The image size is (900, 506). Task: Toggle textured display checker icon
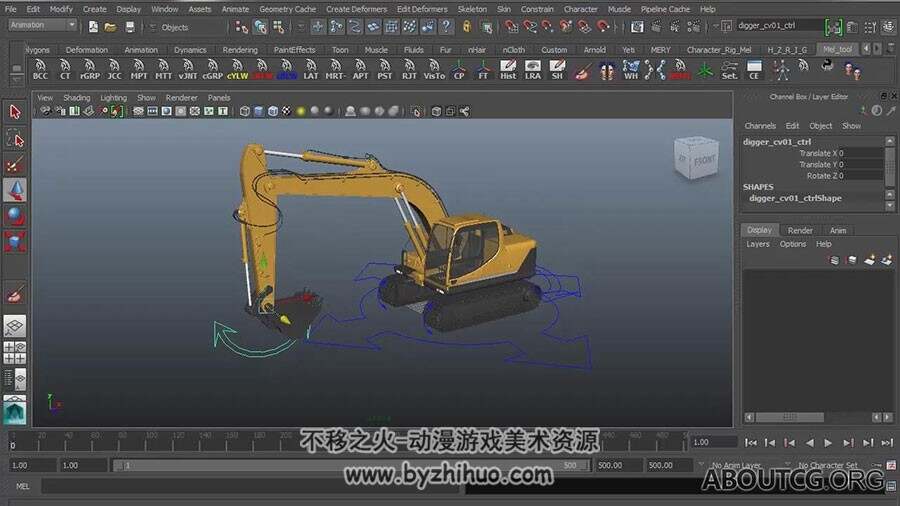286,111
